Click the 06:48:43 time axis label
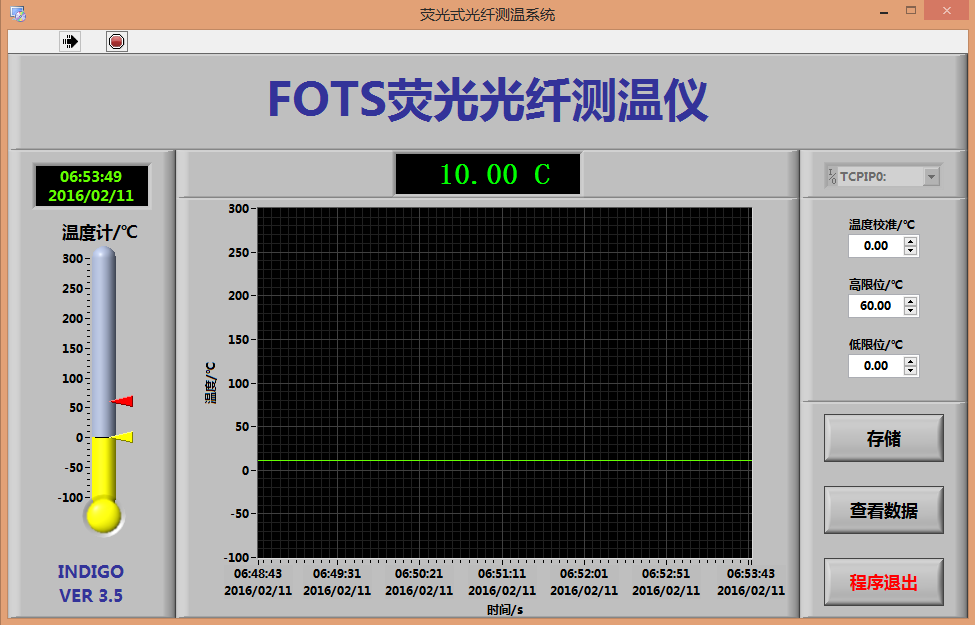 point(258,573)
